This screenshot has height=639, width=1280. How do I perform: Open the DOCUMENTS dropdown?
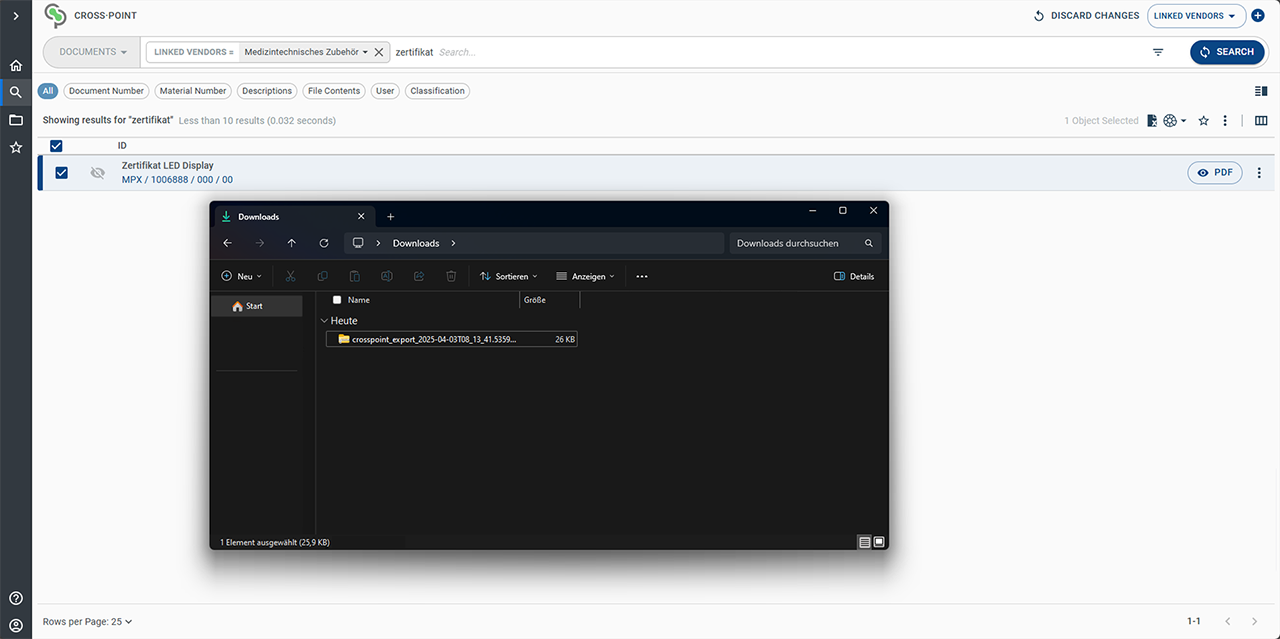pyautogui.click(x=90, y=52)
